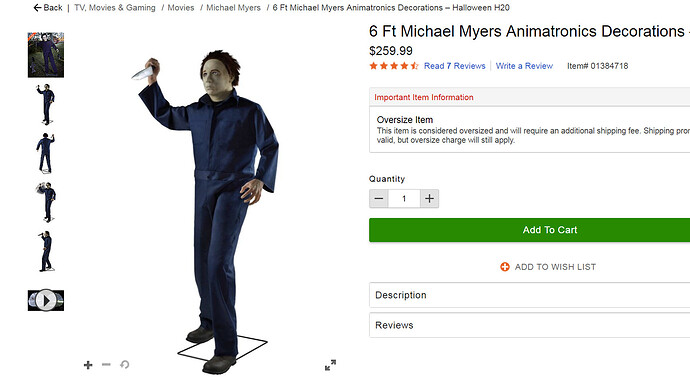Viewport: 690px width, 382px height.
Task: Click Write a Review link
Action: [x=524, y=66]
